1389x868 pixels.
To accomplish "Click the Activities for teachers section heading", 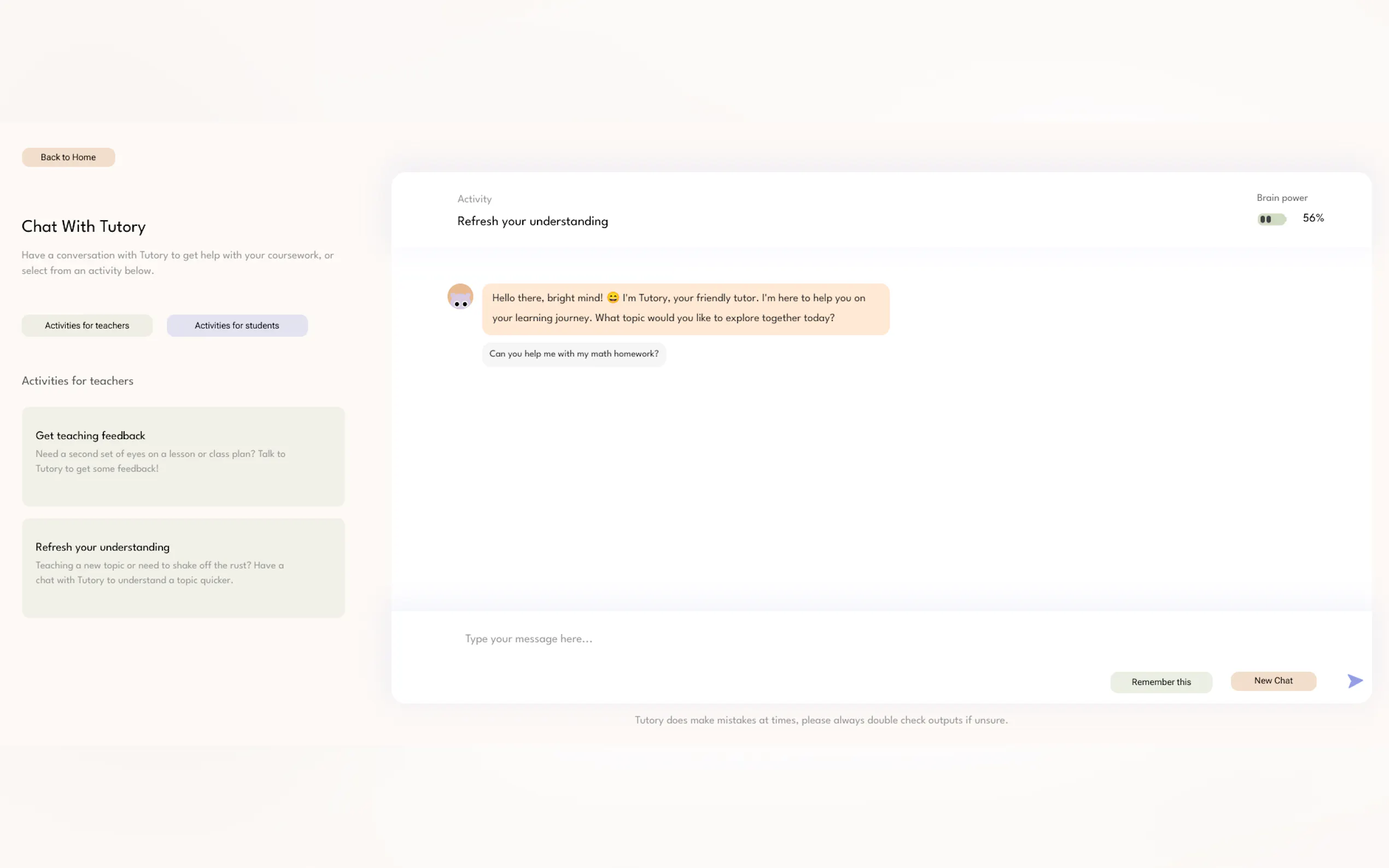I will (x=78, y=380).
